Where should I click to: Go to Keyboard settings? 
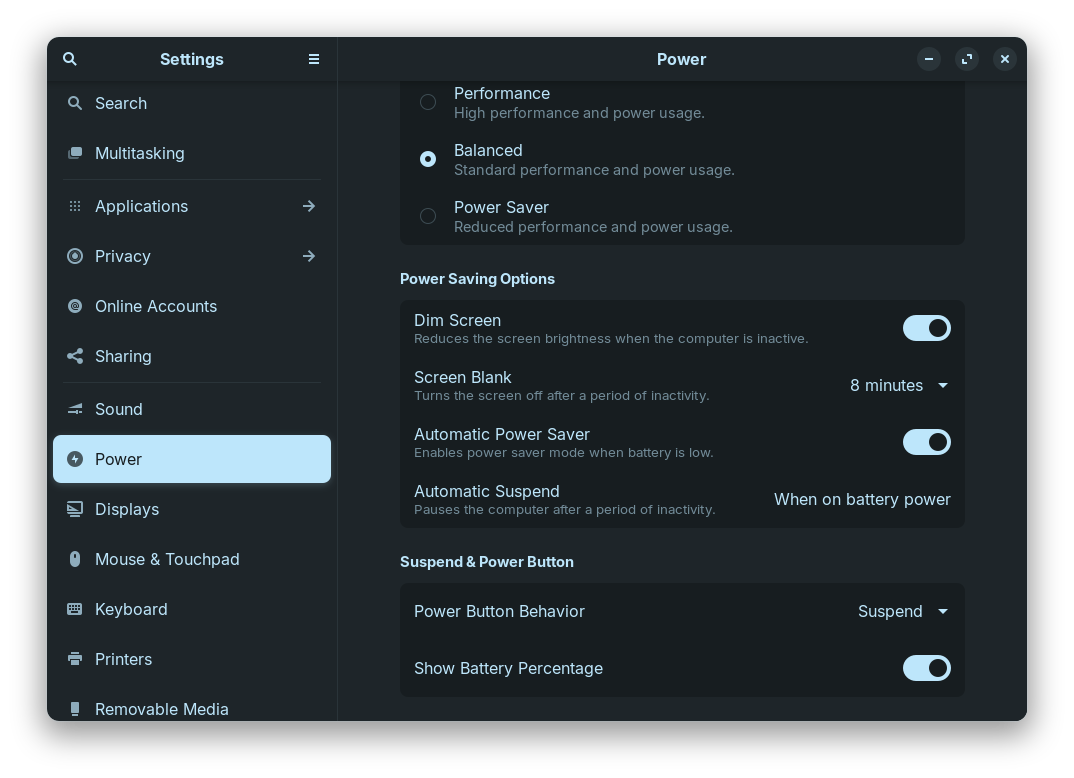pyautogui.click(x=192, y=609)
